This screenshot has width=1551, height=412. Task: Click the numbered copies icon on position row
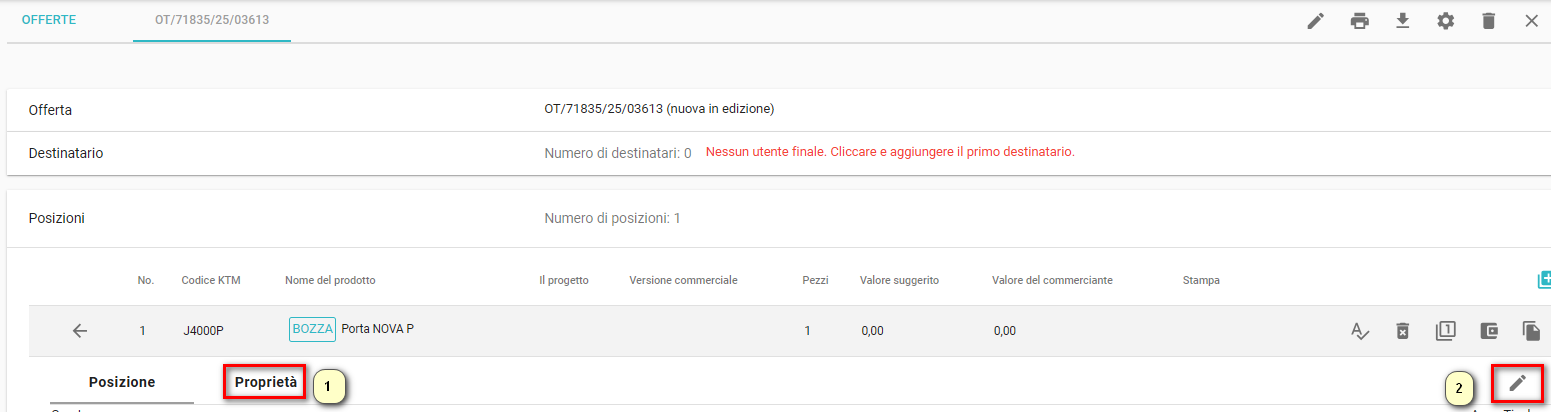[x=1445, y=331]
